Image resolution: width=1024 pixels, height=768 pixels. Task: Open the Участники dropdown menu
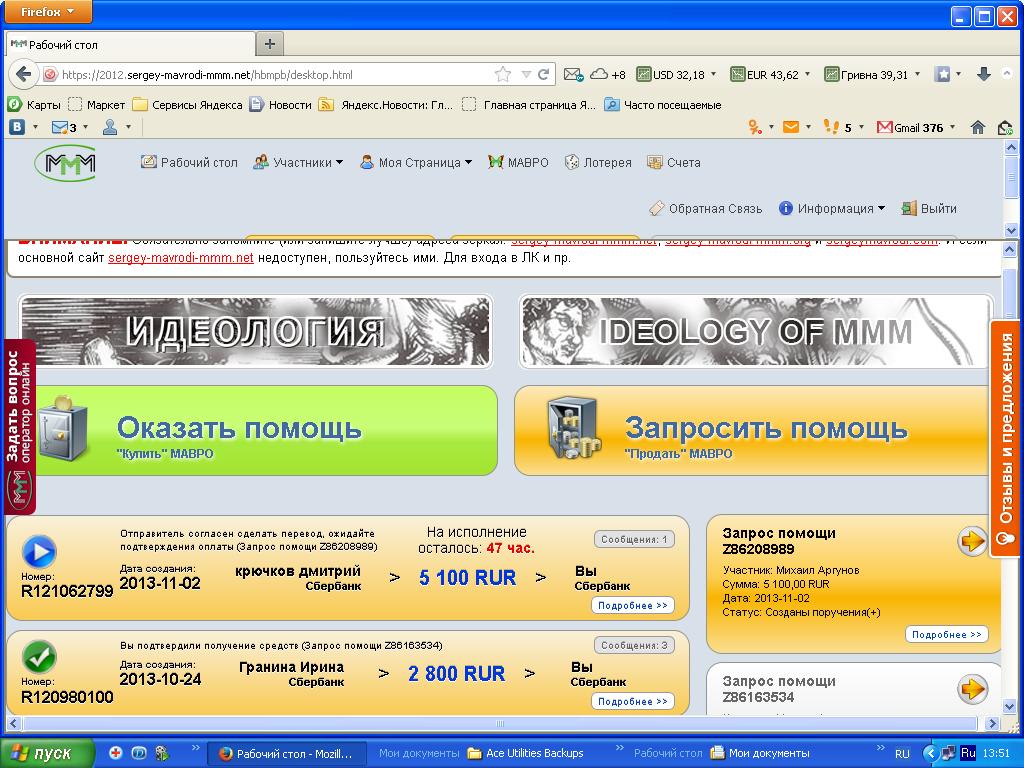click(x=298, y=163)
